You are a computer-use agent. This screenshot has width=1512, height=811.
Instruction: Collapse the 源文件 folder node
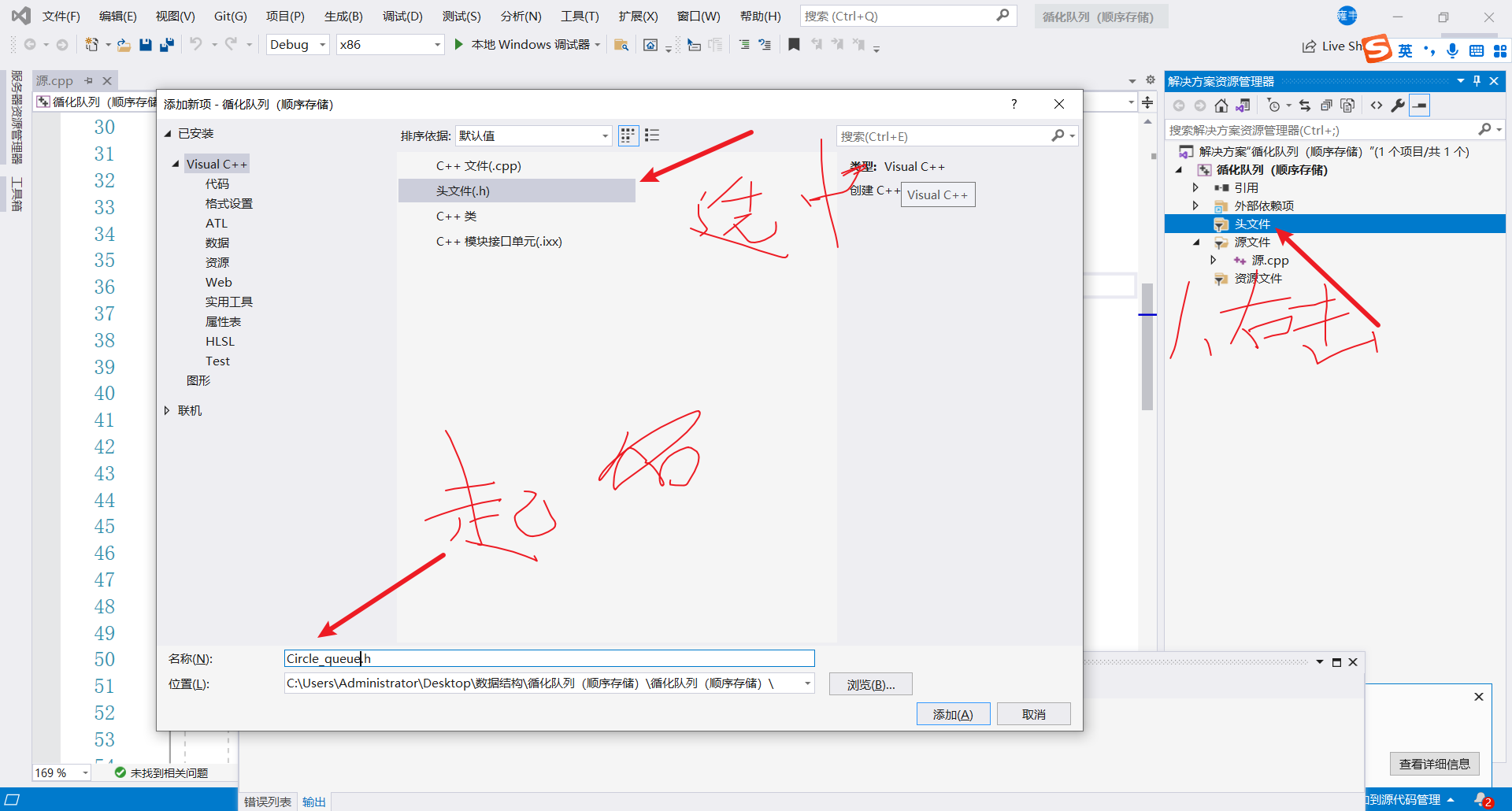pos(1196,243)
